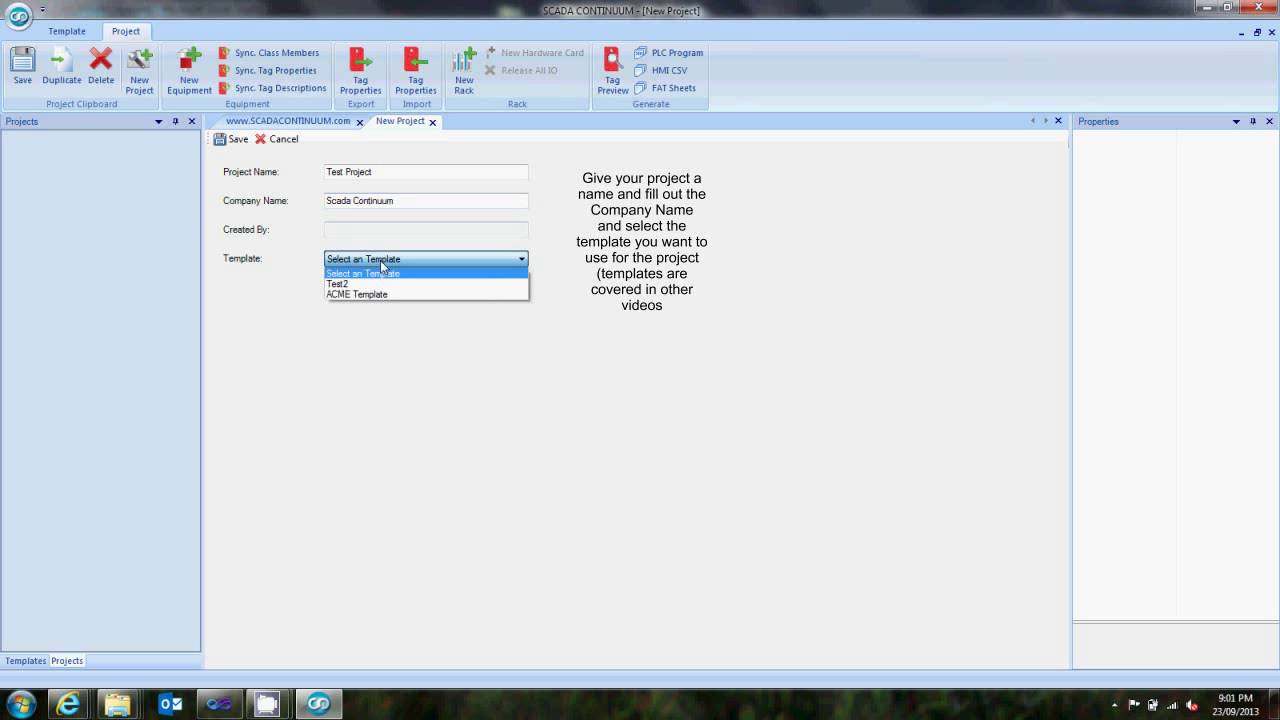The height and width of the screenshot is (720, 1280).
Task: Switch to Projects bottom tab
Action: pyautogui.click(x=67, y=661)
